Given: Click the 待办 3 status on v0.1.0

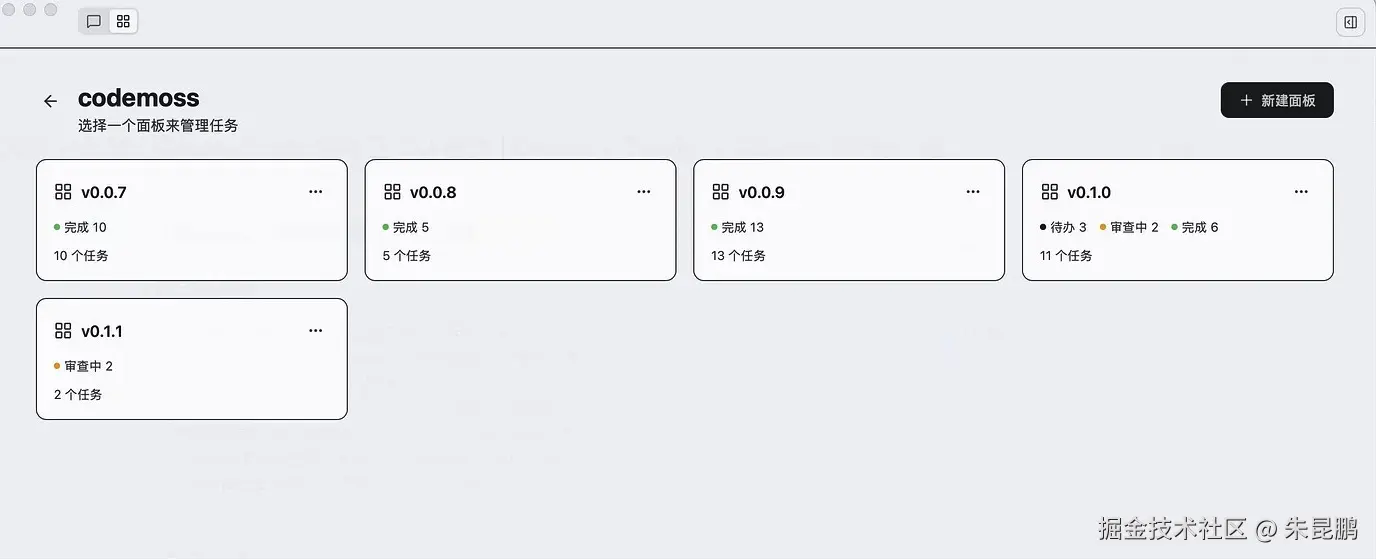Looking at the screenshot, I should (x=1064, y=228).
